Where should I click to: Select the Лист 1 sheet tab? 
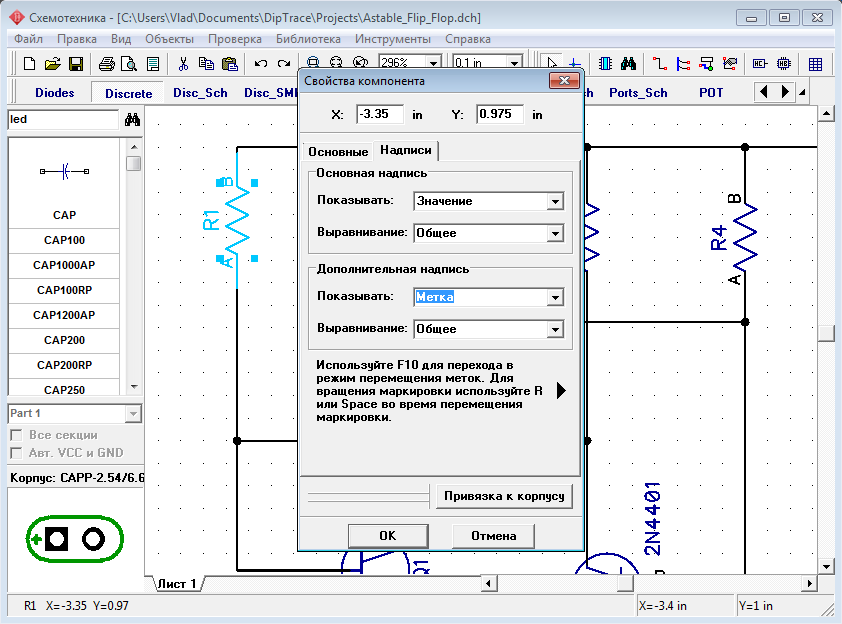coord(177,584)
